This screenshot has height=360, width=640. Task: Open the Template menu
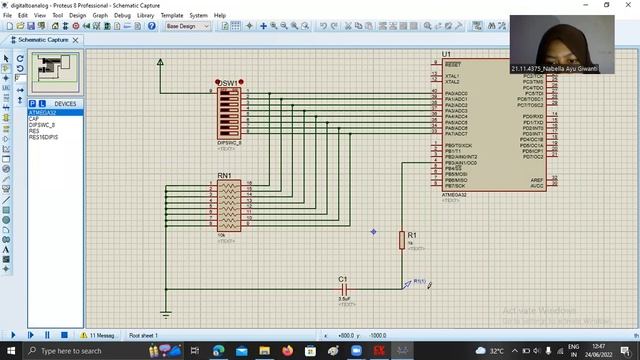click(x=172, y=15)
